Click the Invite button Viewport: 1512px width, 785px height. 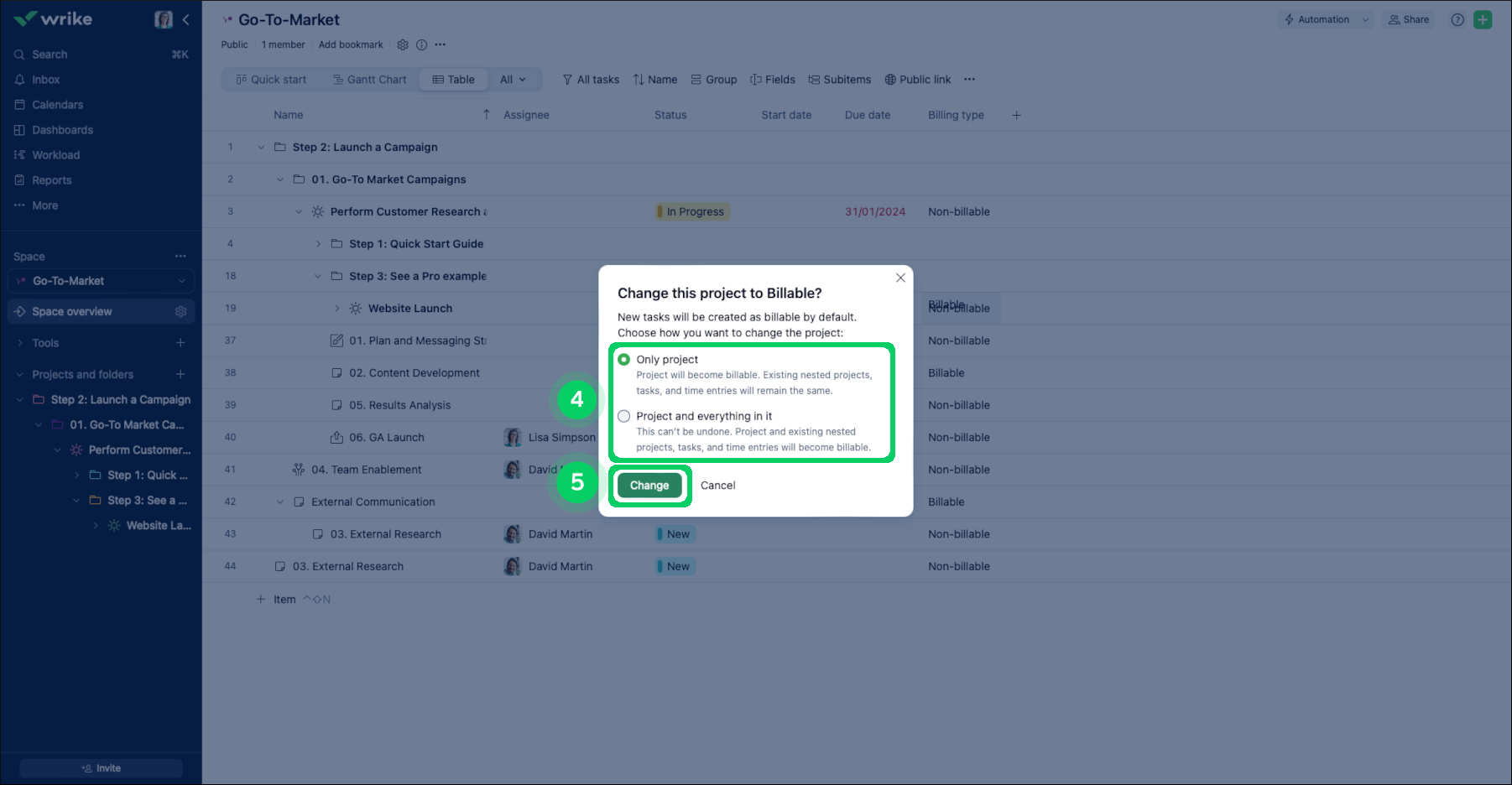pos(101,768)
